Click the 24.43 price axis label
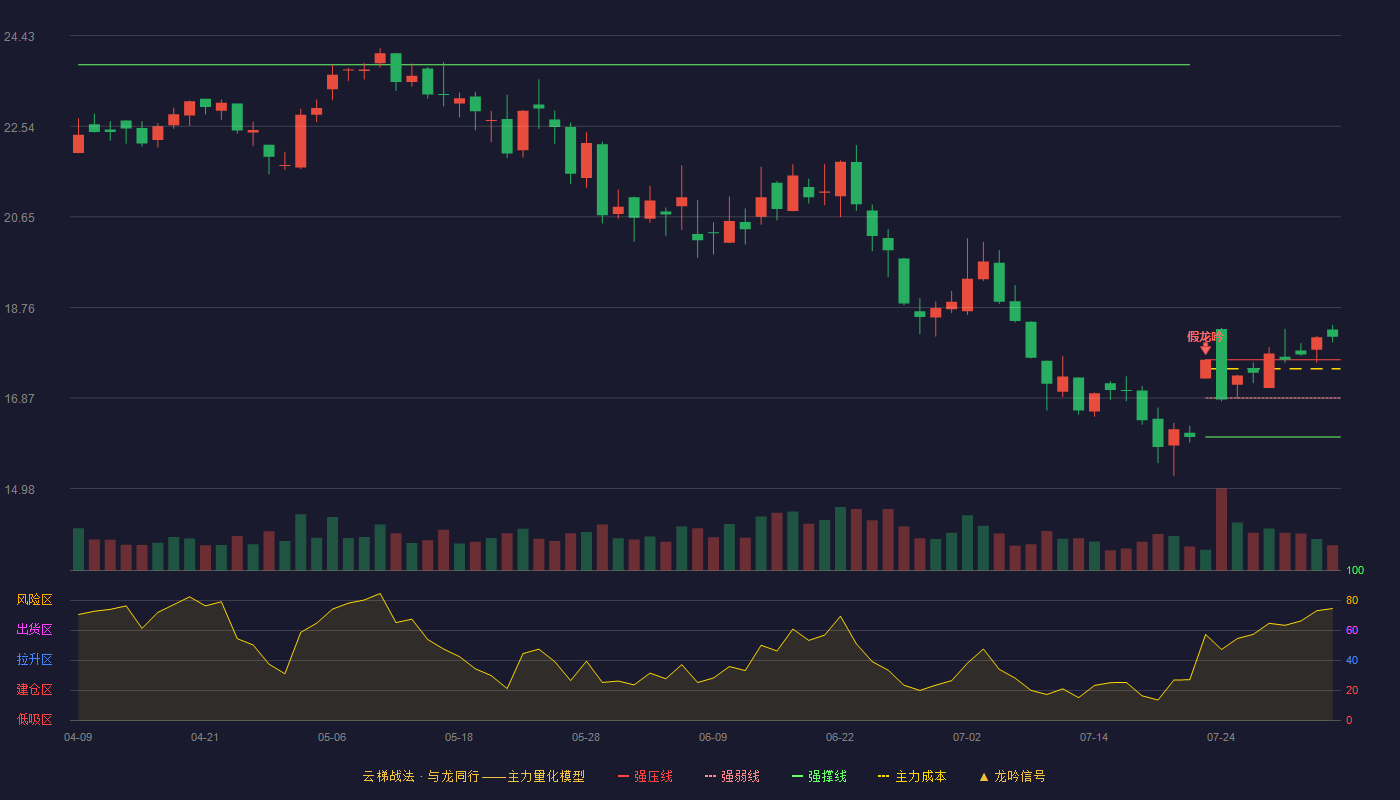The height and width of the screenshot is (800, 1400). coord(19,37)
